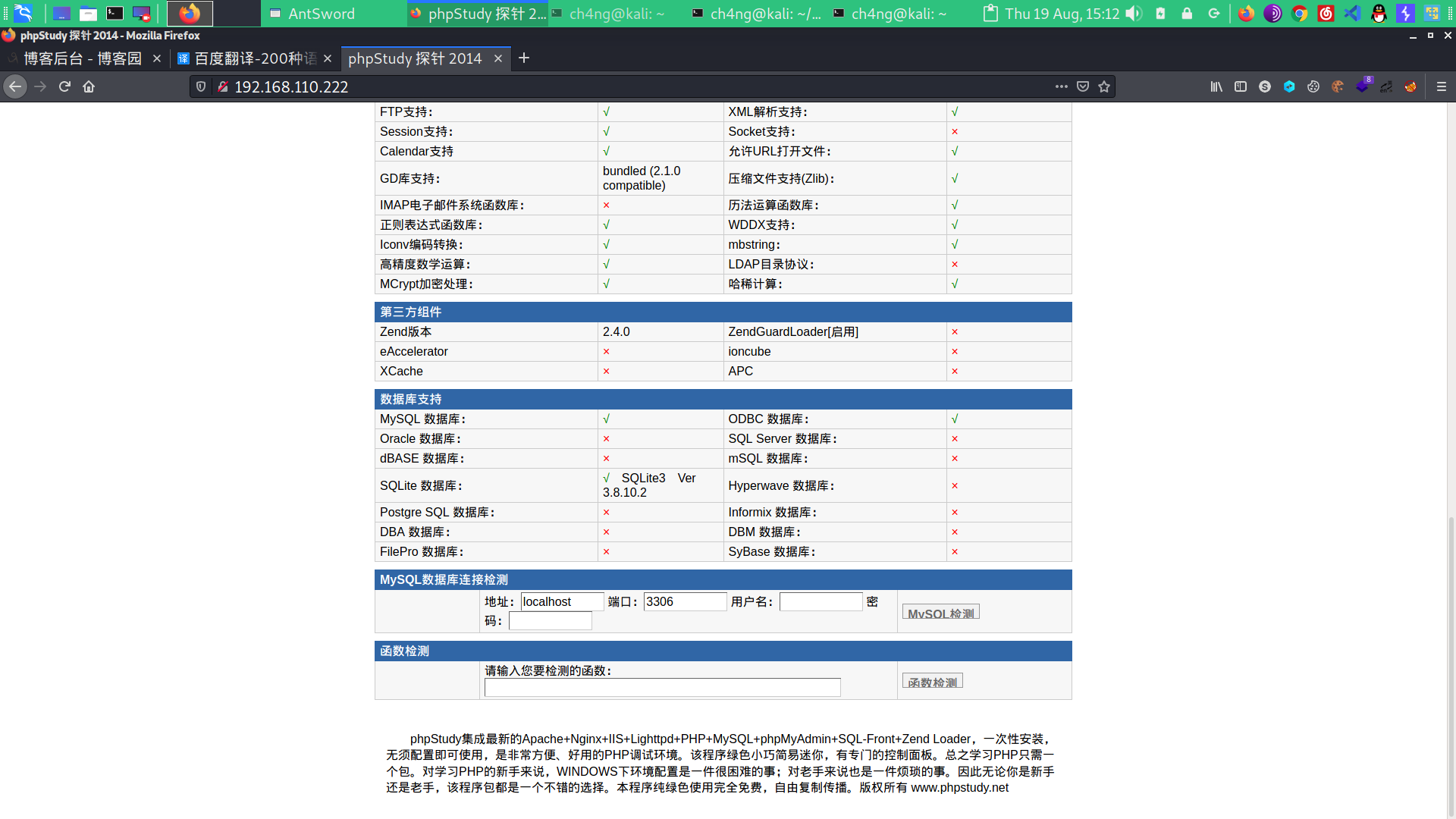1456x819 pixels.
Task: Click the purple extension icon with badge 8
Action: point(1363,86)
